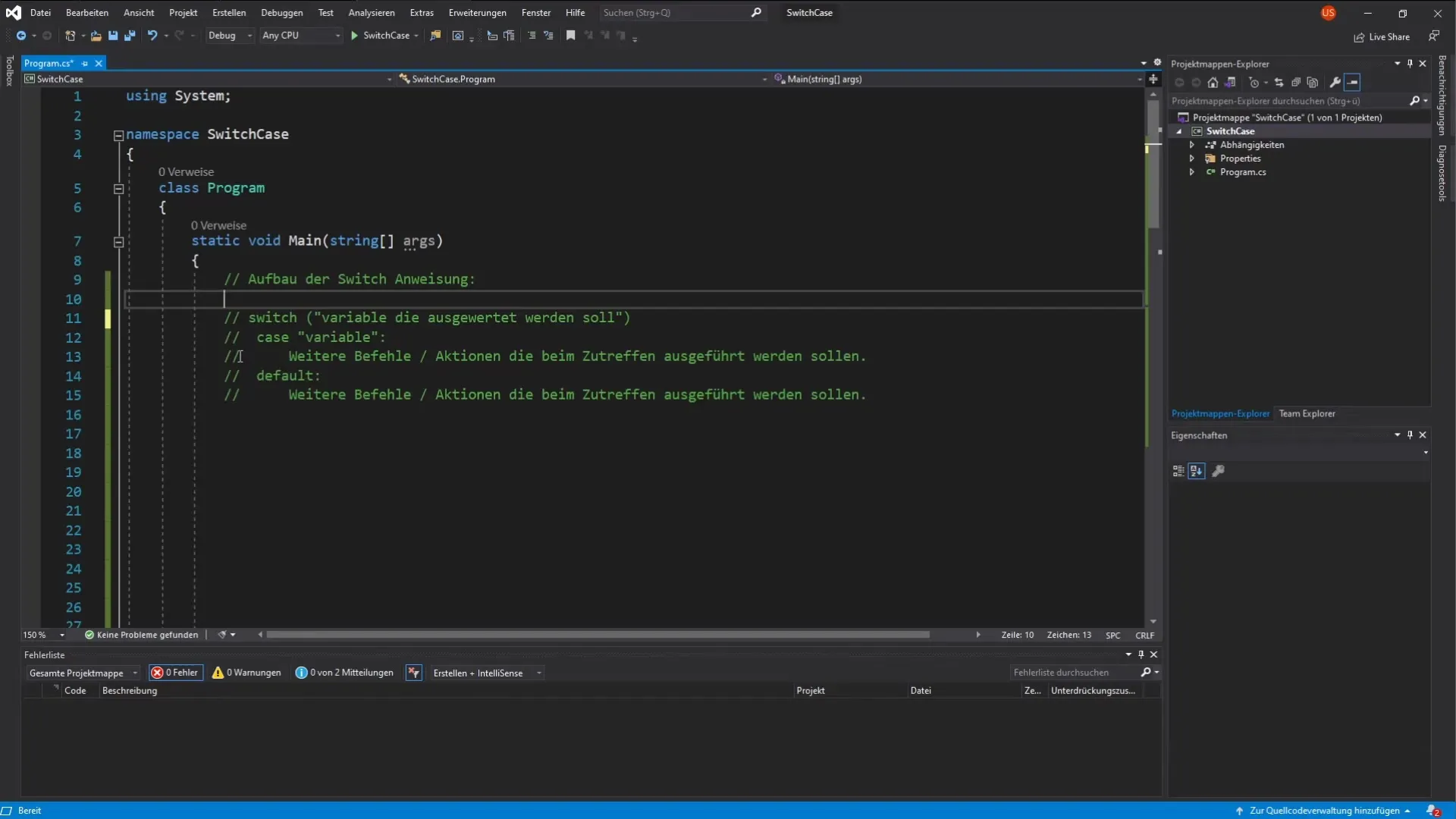Open the Bearbeiten menu
The image size is (1456, 819).
[x=87, y=13]
